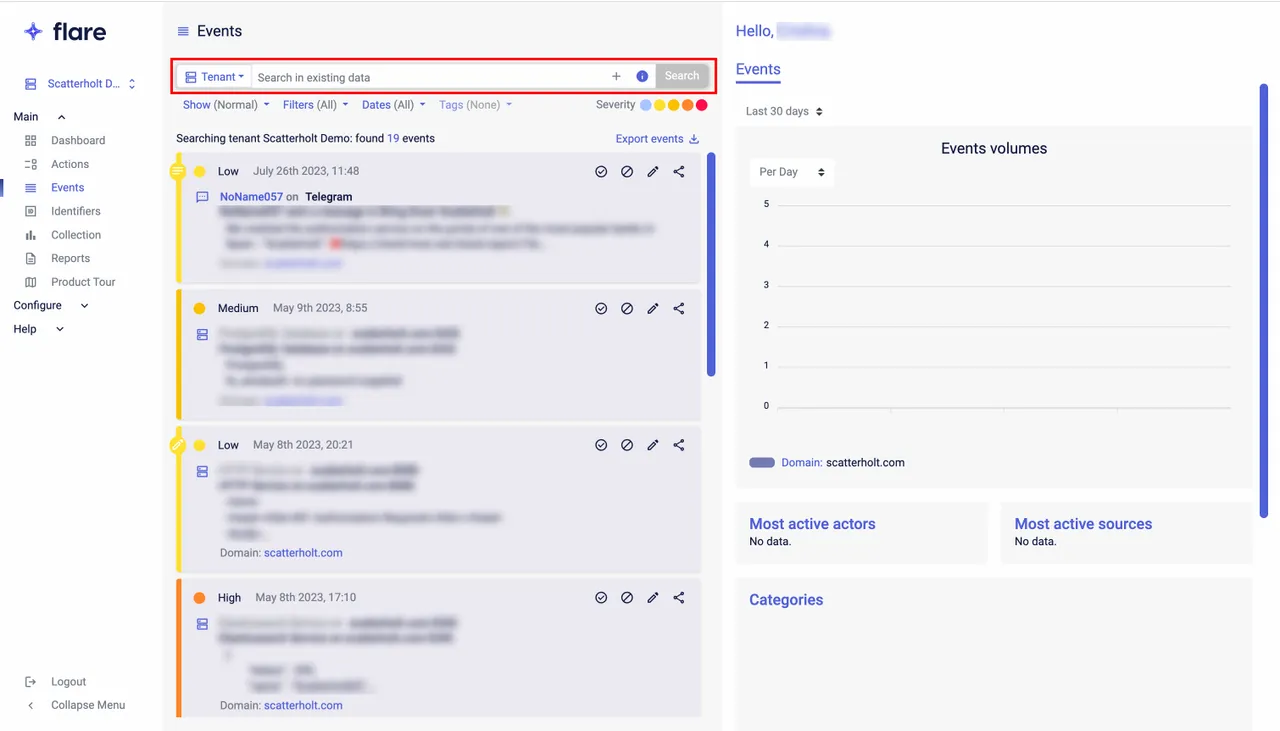Viewport: 1280px width, 731px height.
Task: Toggle the orange severity filter dot
Action: pyautogui.click(x=687, y=105)
